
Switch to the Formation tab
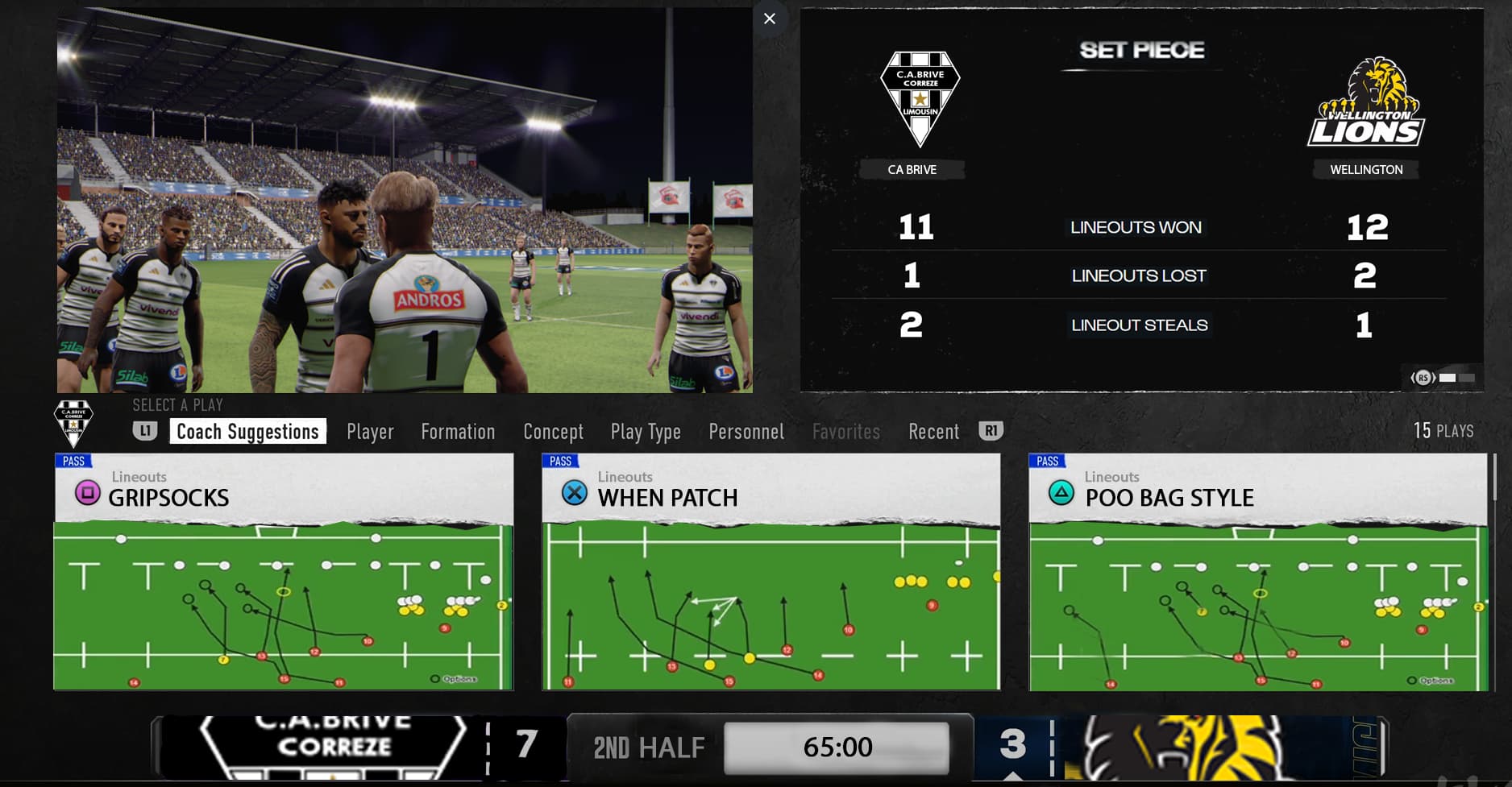coord(458,431)
